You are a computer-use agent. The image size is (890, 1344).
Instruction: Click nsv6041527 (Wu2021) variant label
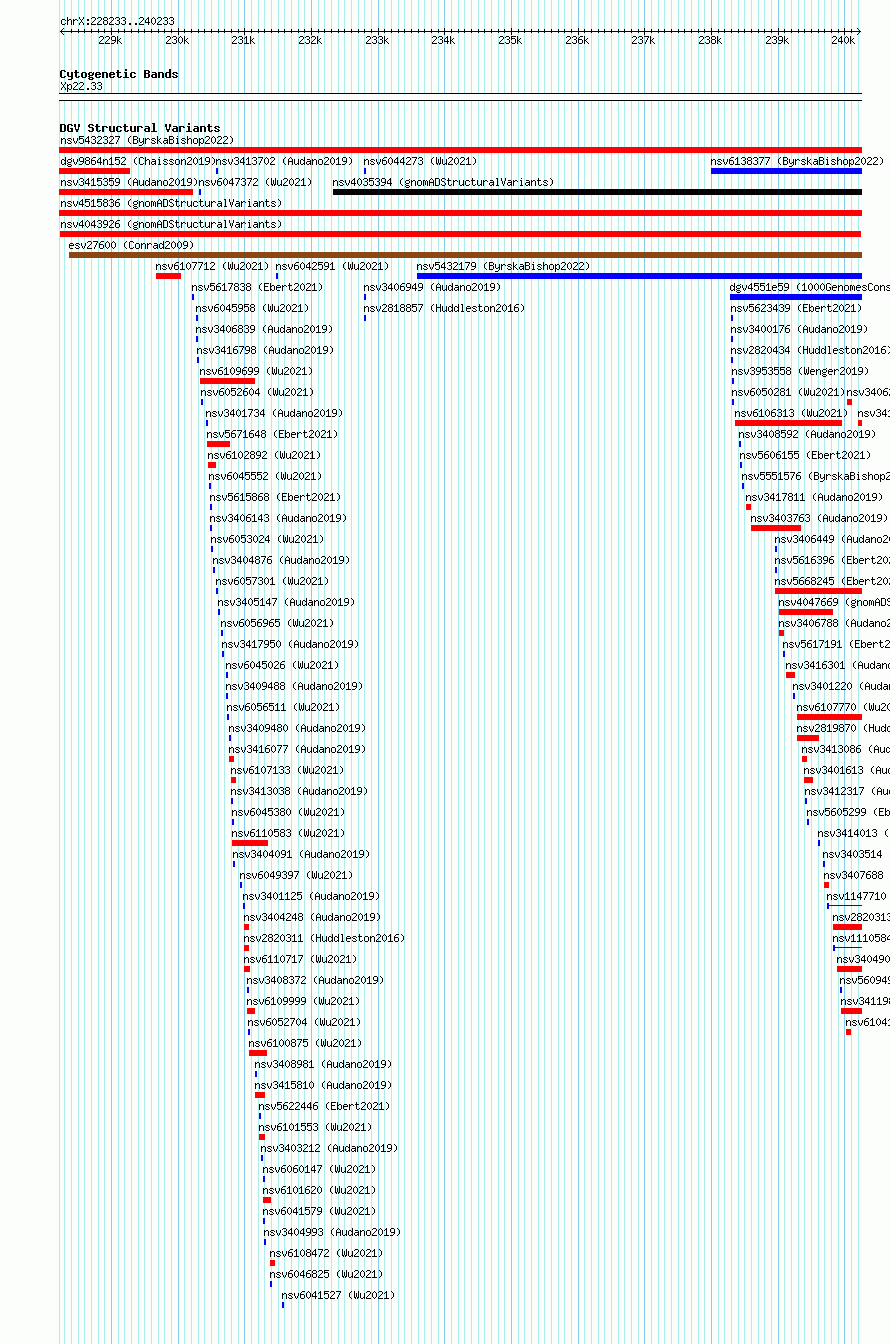click(x=339, y=1295)
